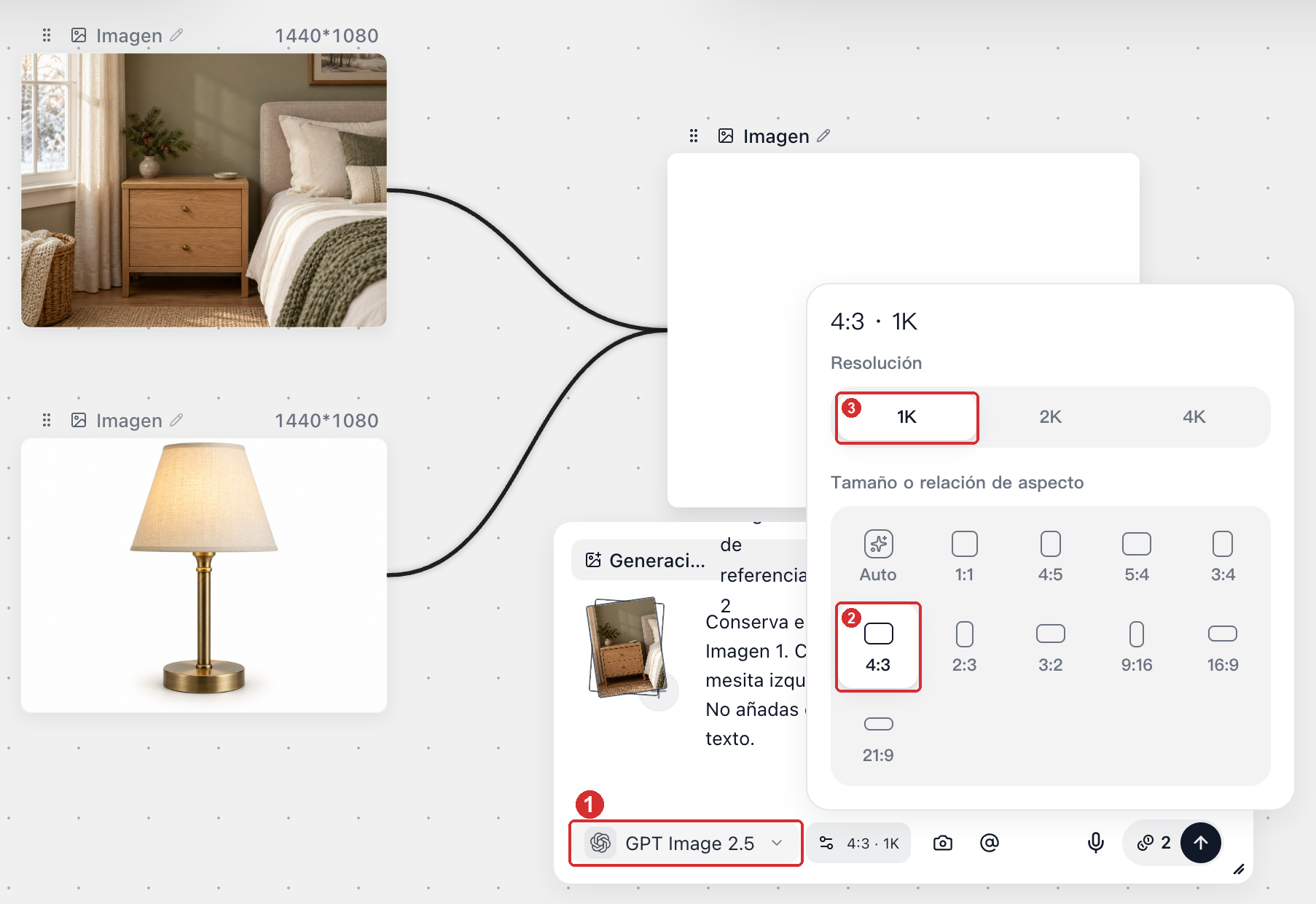
Task: Choose the 9:16 aspect ratio
Action: pyautogui.click(x=1136, y=647)
